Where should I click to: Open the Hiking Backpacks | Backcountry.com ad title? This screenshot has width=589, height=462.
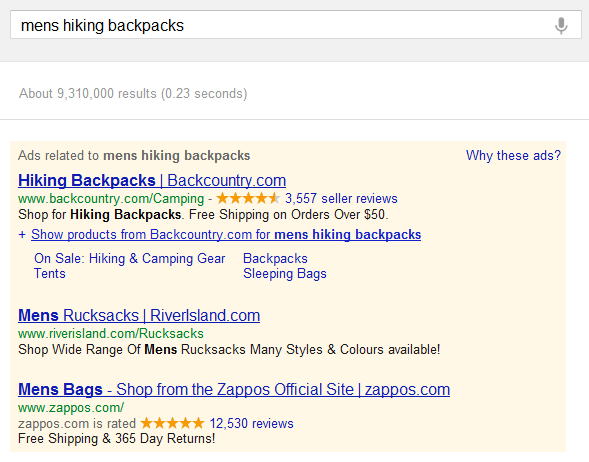coord(152,180)
